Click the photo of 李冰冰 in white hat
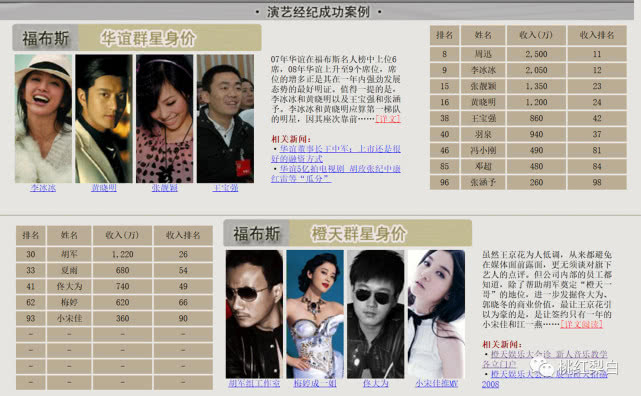This screenshot has width=641, height=396. [43, 119]
